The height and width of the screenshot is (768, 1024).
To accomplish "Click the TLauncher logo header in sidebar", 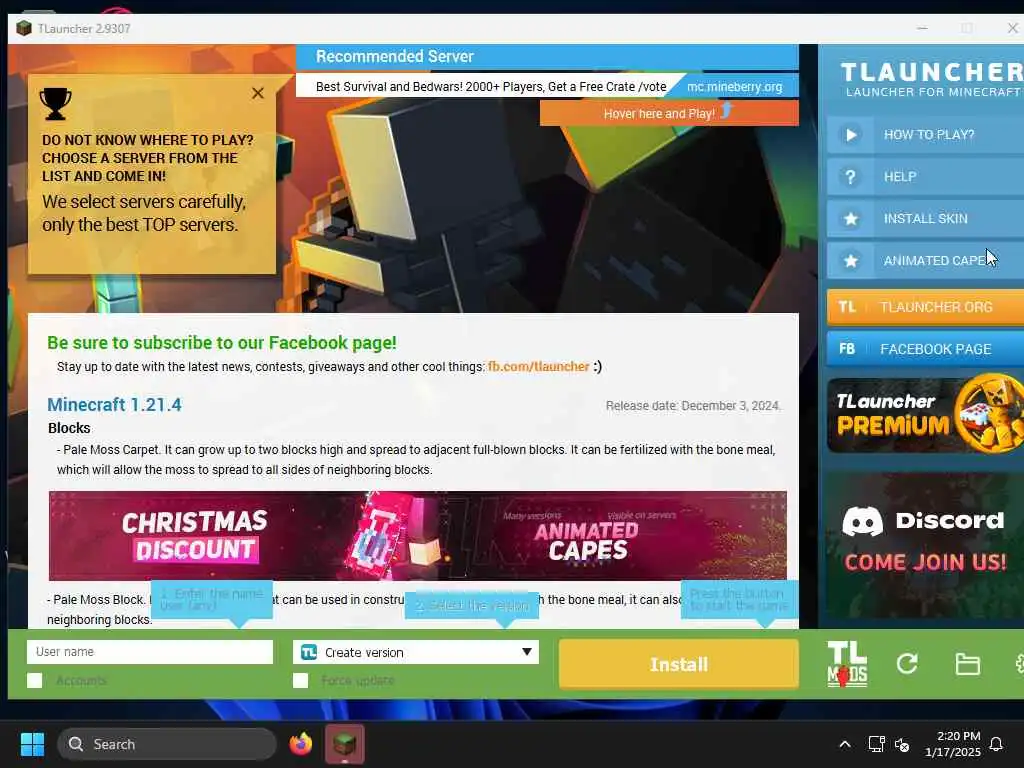I will 932,79.
